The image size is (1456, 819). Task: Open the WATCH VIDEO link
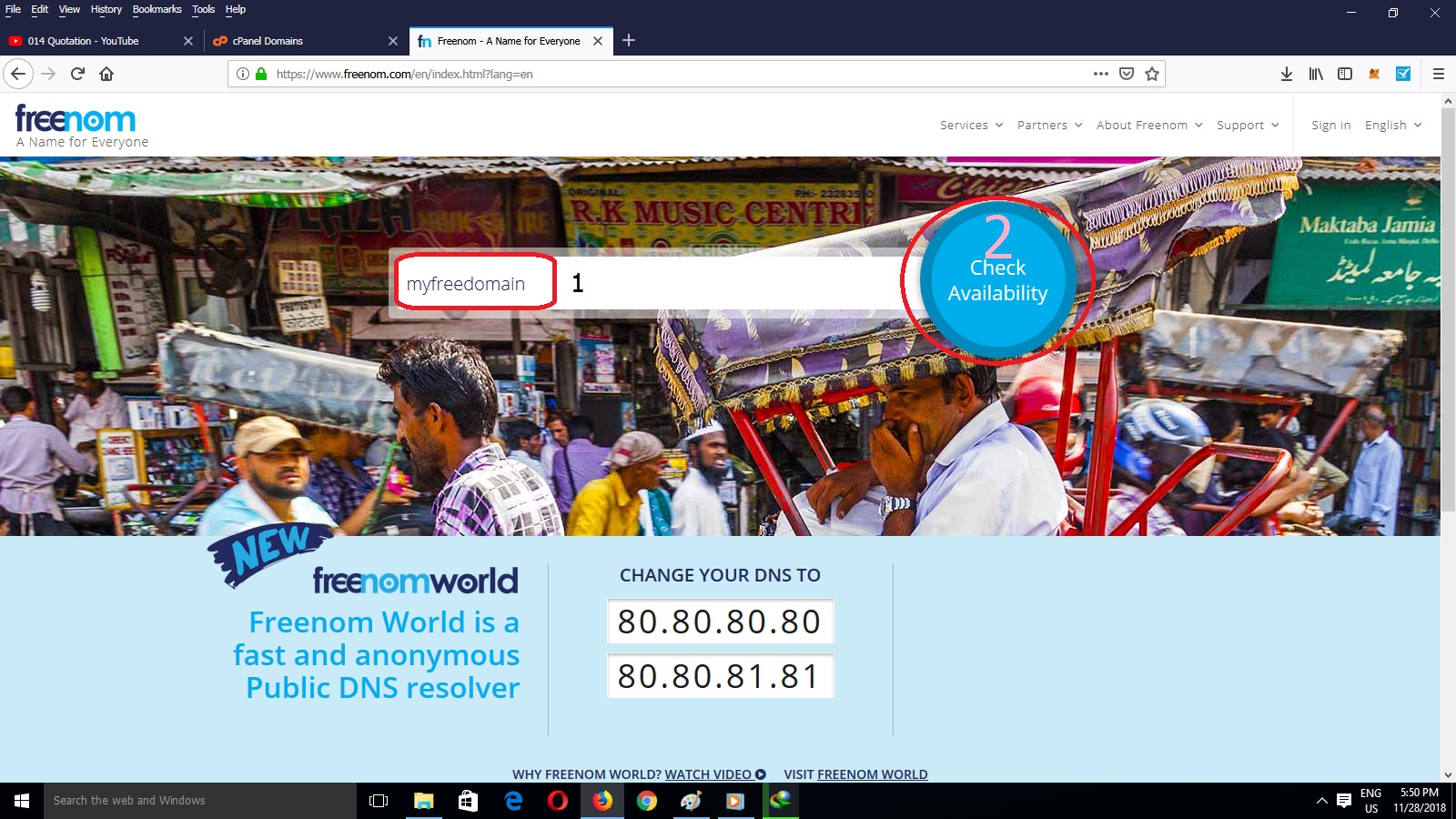point(715,774)
